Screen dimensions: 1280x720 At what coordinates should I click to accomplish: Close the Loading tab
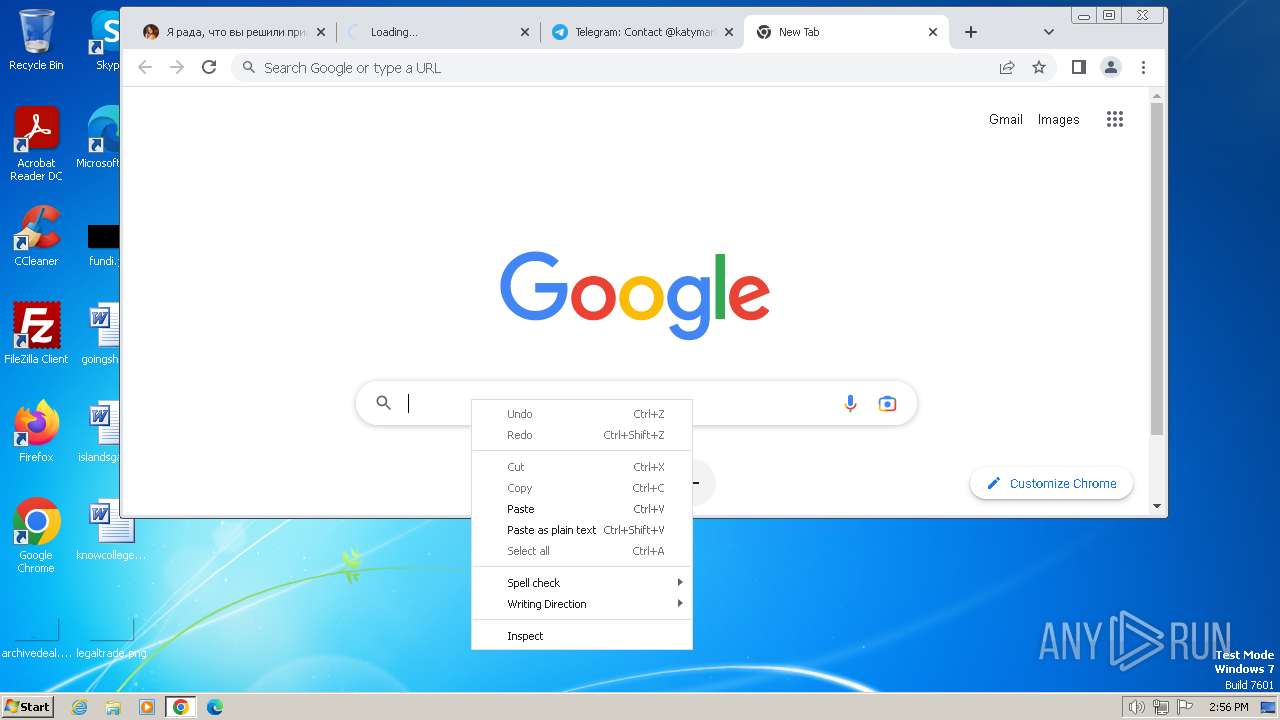coord(525,32)
